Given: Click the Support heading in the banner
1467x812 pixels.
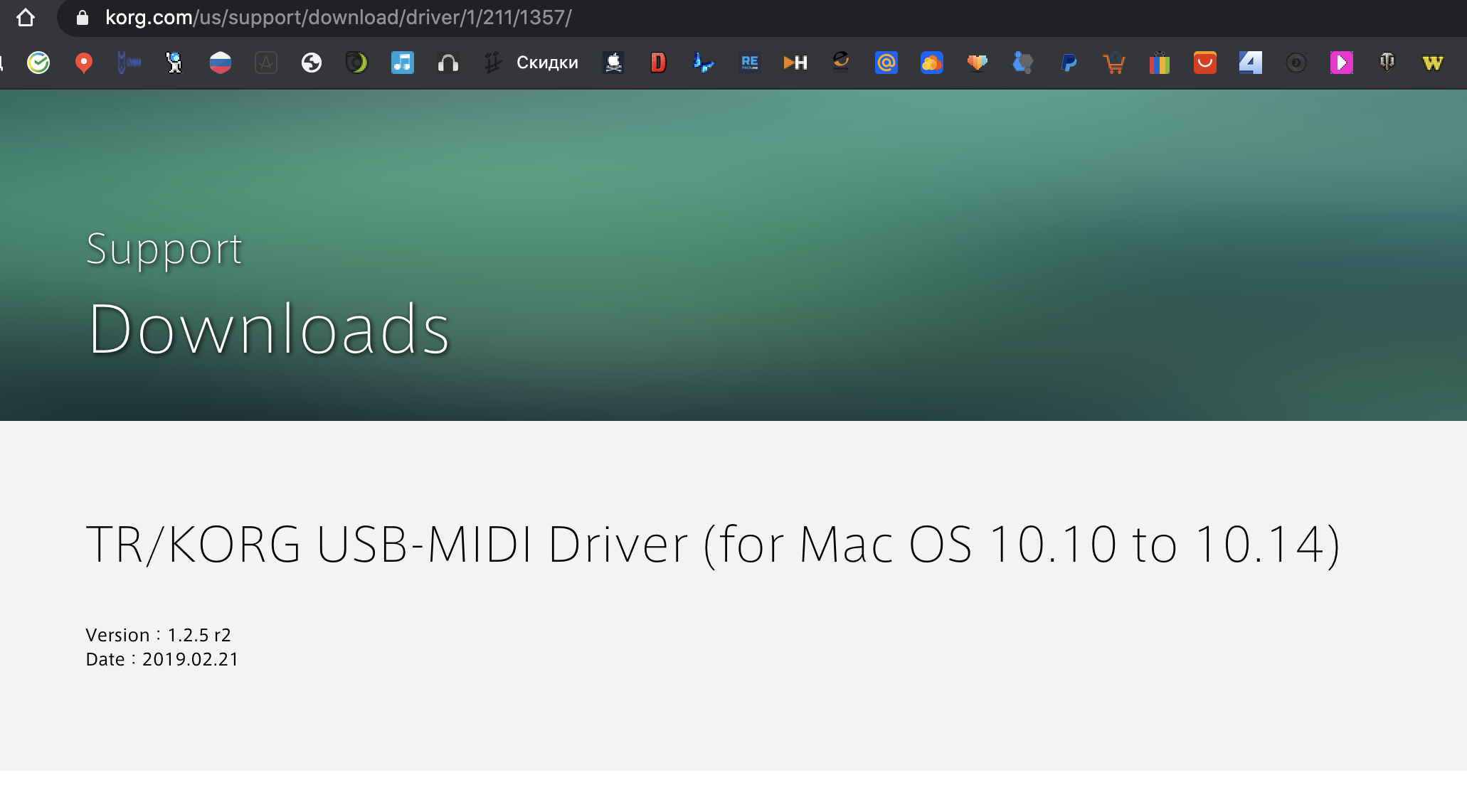Looking at the screenshot, I should [164, 250].
